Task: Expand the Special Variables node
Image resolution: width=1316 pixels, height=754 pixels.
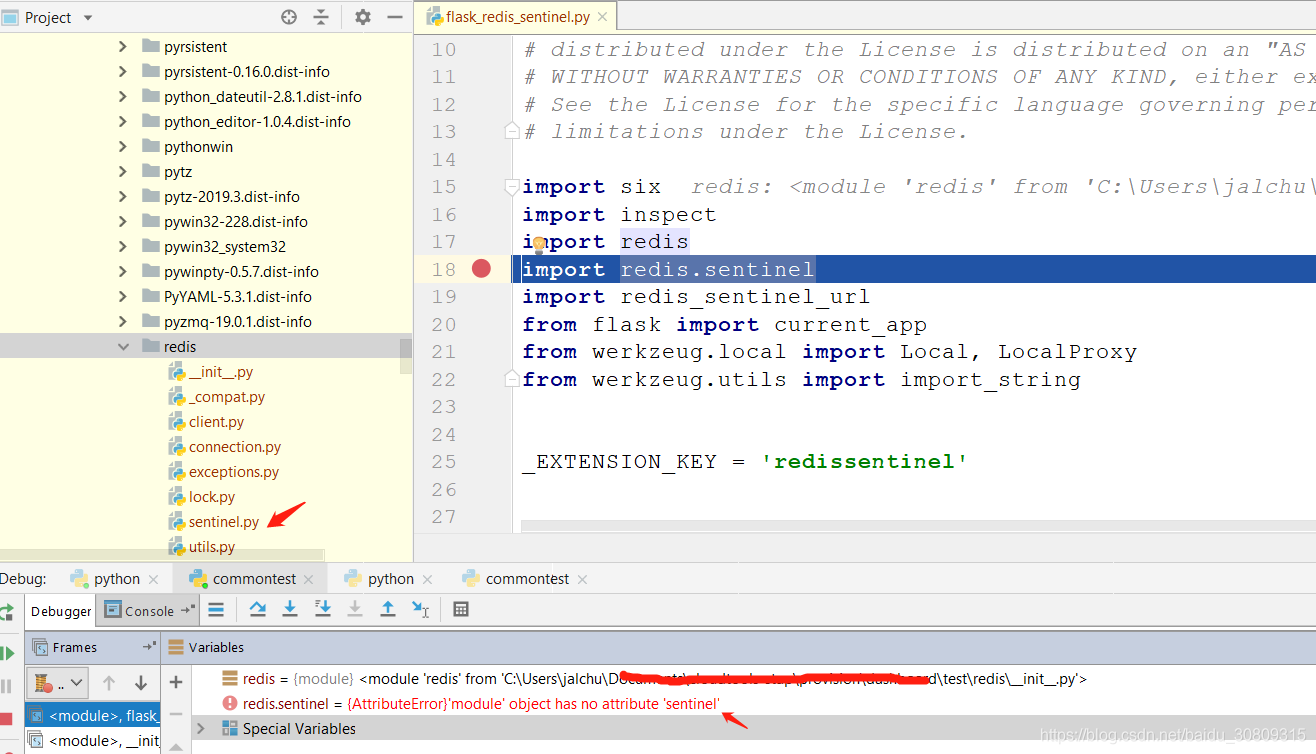Action: [200, 728]
